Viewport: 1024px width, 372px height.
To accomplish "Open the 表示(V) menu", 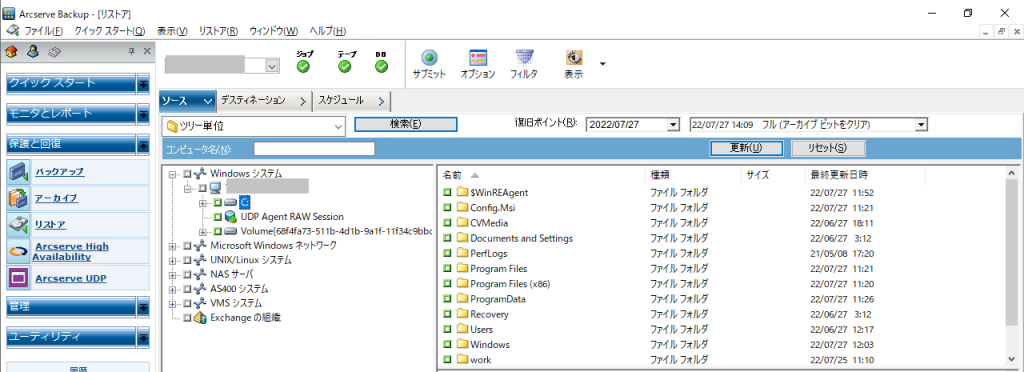I will tap(172, 31).
